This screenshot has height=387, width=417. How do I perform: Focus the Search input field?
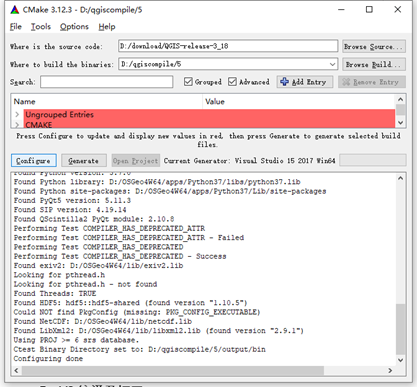107,82
